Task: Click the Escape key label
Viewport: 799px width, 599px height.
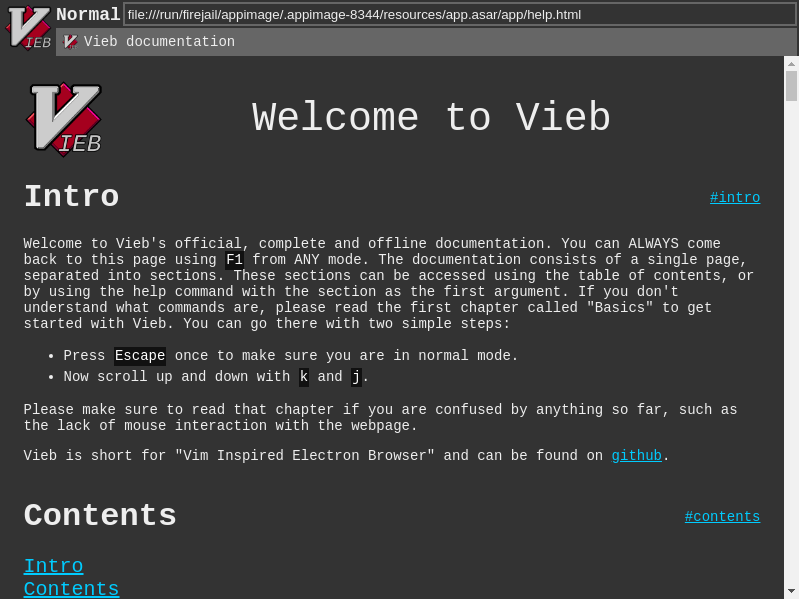Action: (x=140, y=356)
